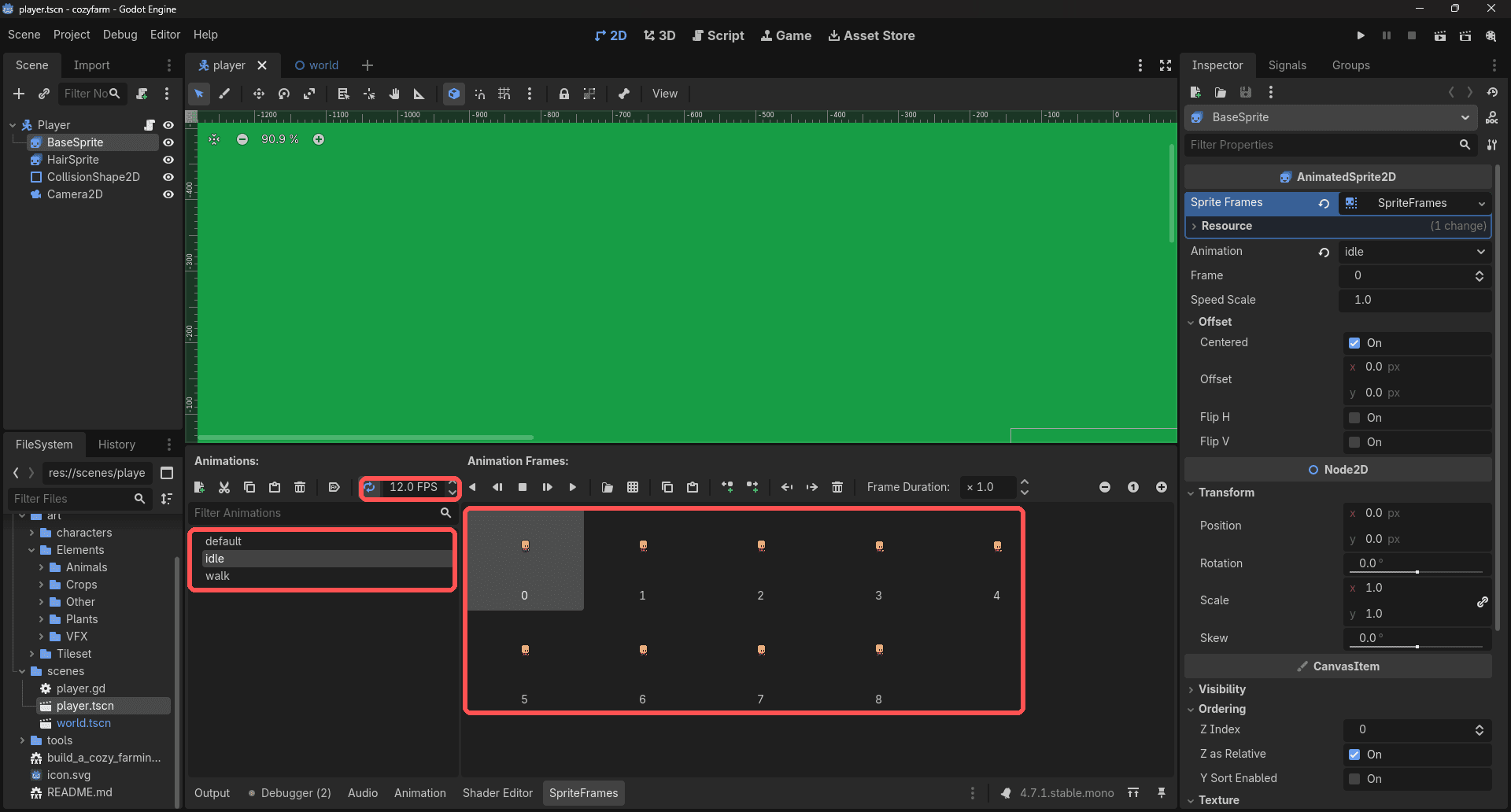The image size is (1511, 812).
Task: Toggle visibility of HairSprite node
Action: click(x=168, y=160)
